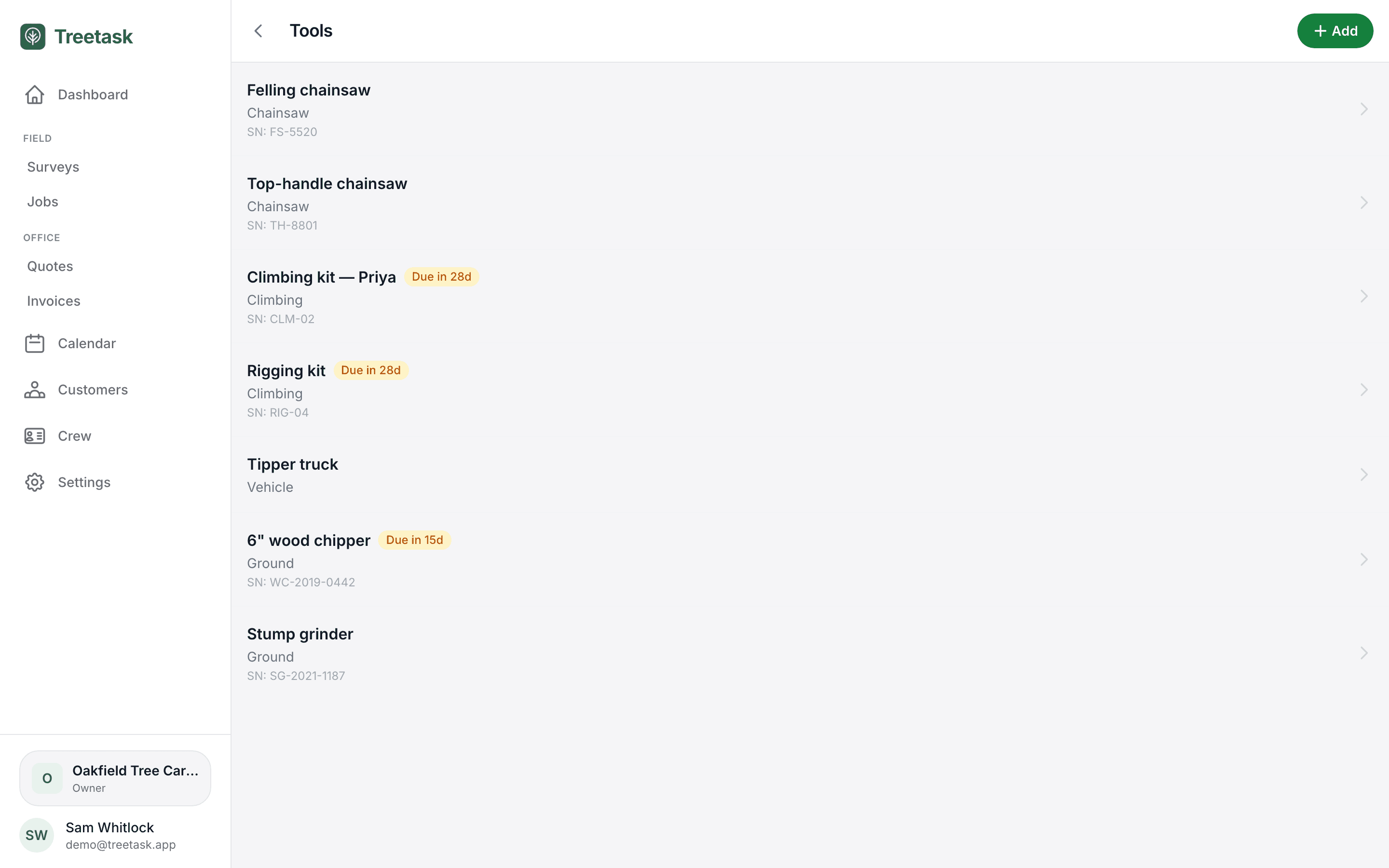Open the Rigging kit row chevron

pyautogui.click(x=1364, y=390)
